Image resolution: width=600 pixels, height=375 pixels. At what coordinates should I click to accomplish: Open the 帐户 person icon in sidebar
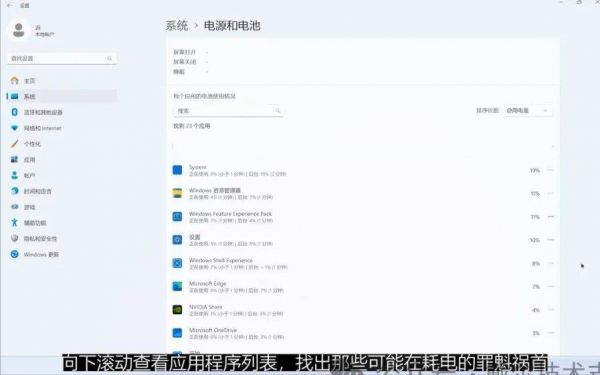[15, 175]
